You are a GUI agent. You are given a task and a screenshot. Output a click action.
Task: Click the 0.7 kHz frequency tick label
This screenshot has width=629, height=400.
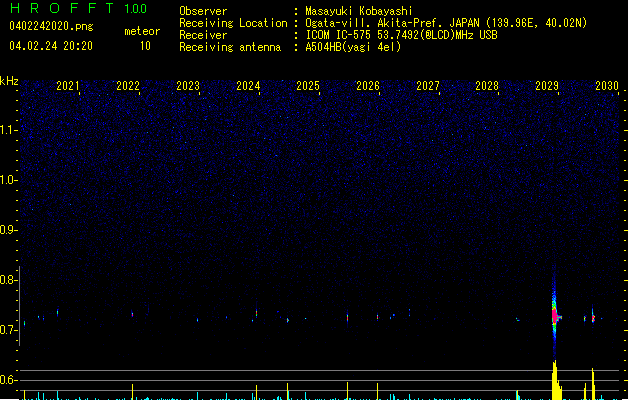8,330
